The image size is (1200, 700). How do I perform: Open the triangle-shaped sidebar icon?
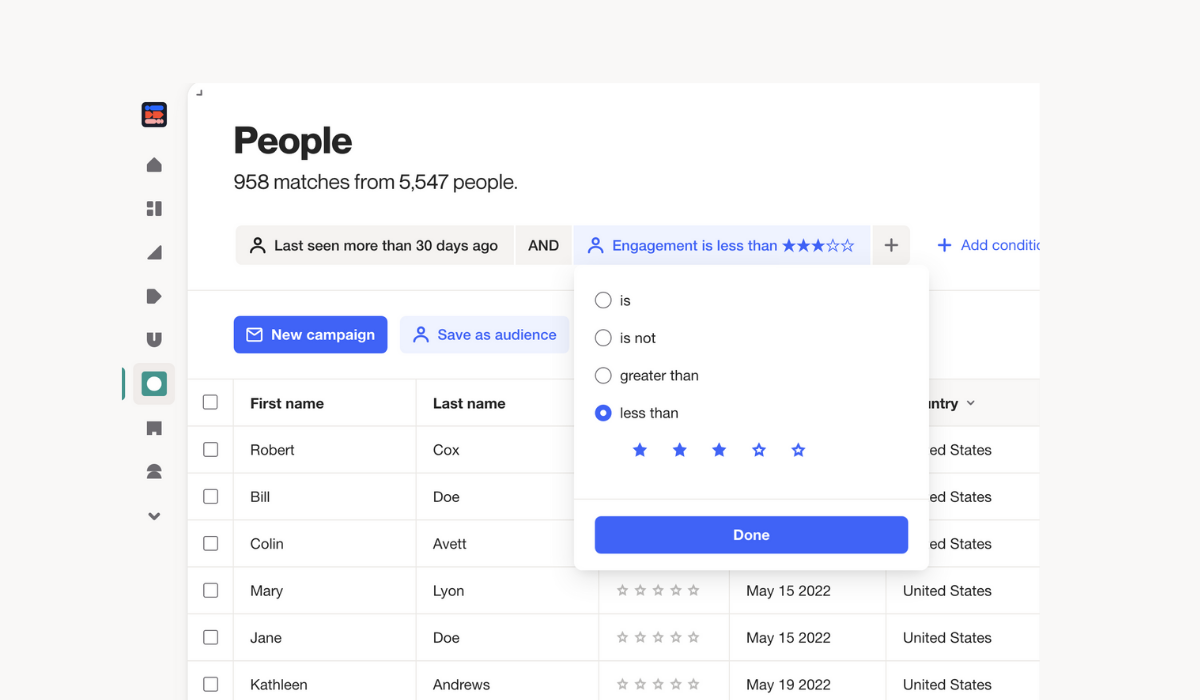click(154, 253)
